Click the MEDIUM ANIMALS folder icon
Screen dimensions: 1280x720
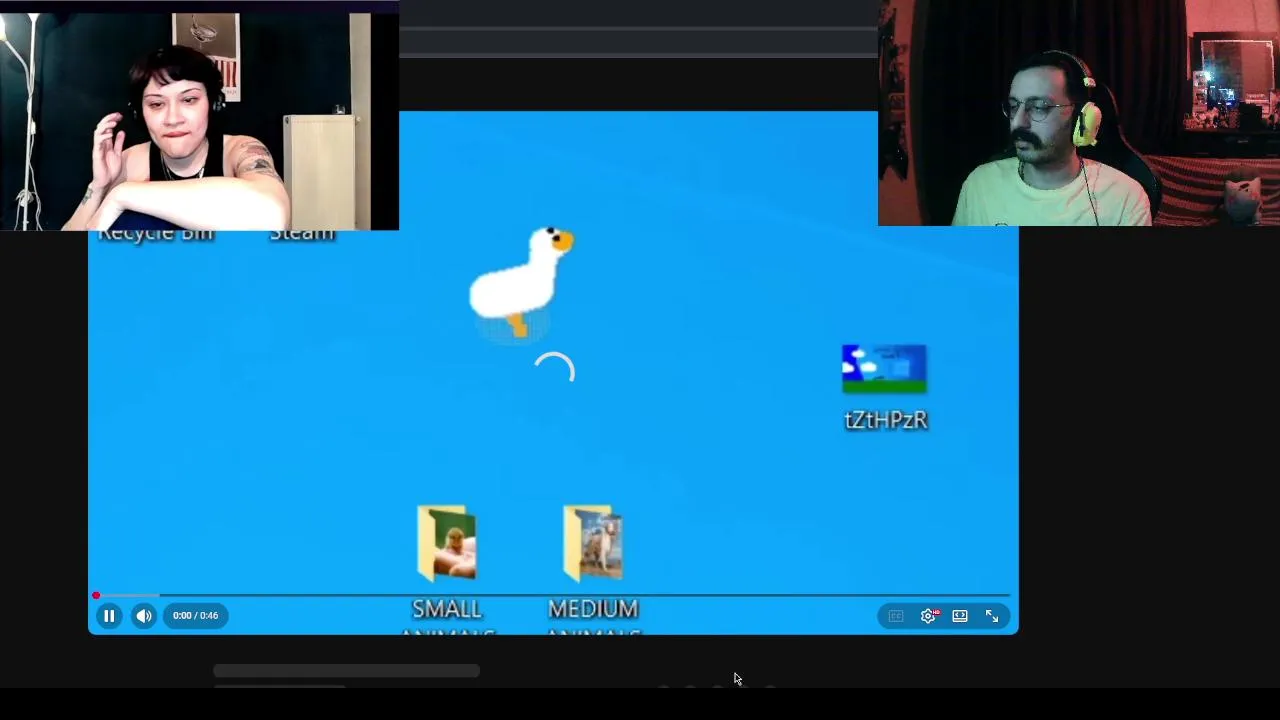point(593,543)
